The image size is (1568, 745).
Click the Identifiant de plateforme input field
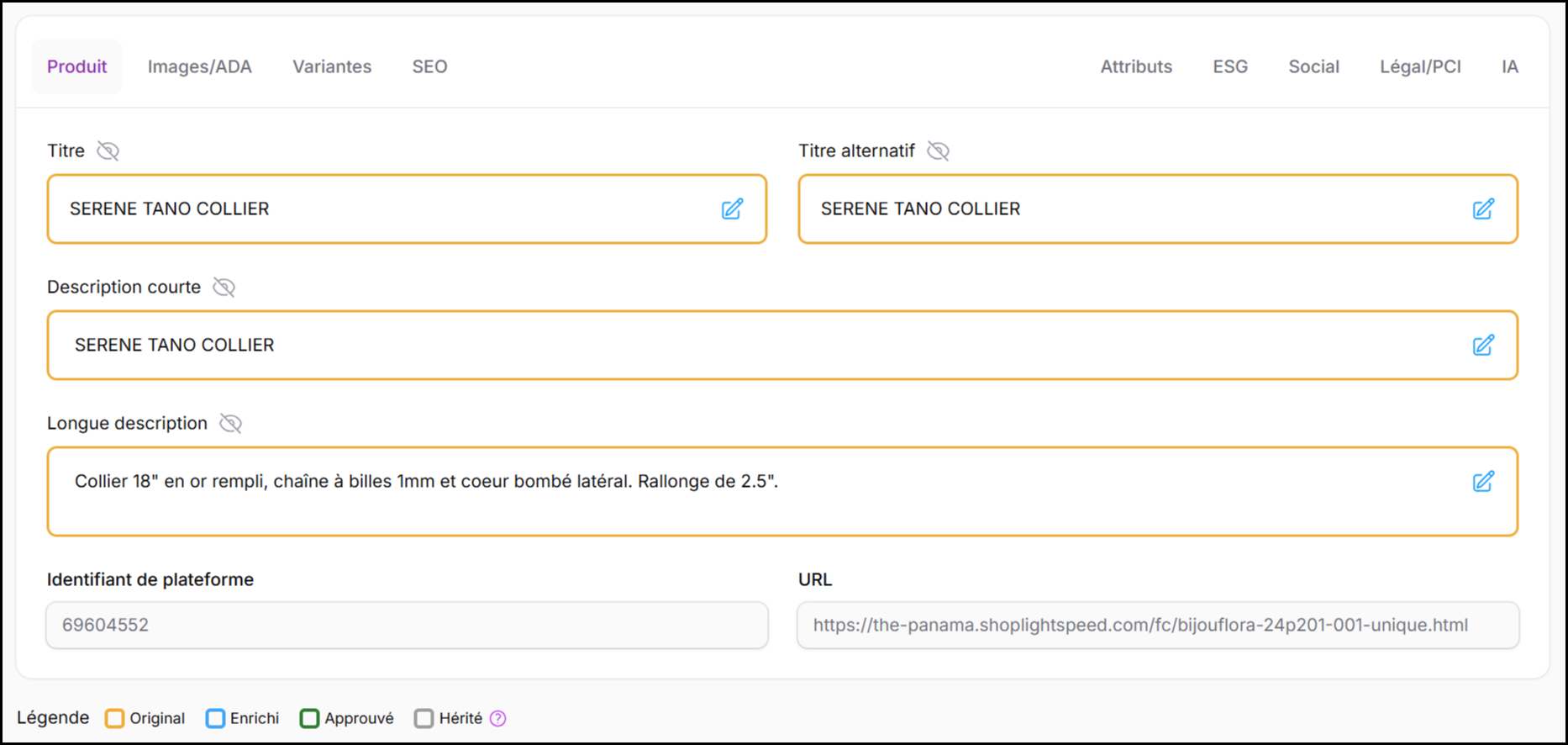tap(407, 626)
